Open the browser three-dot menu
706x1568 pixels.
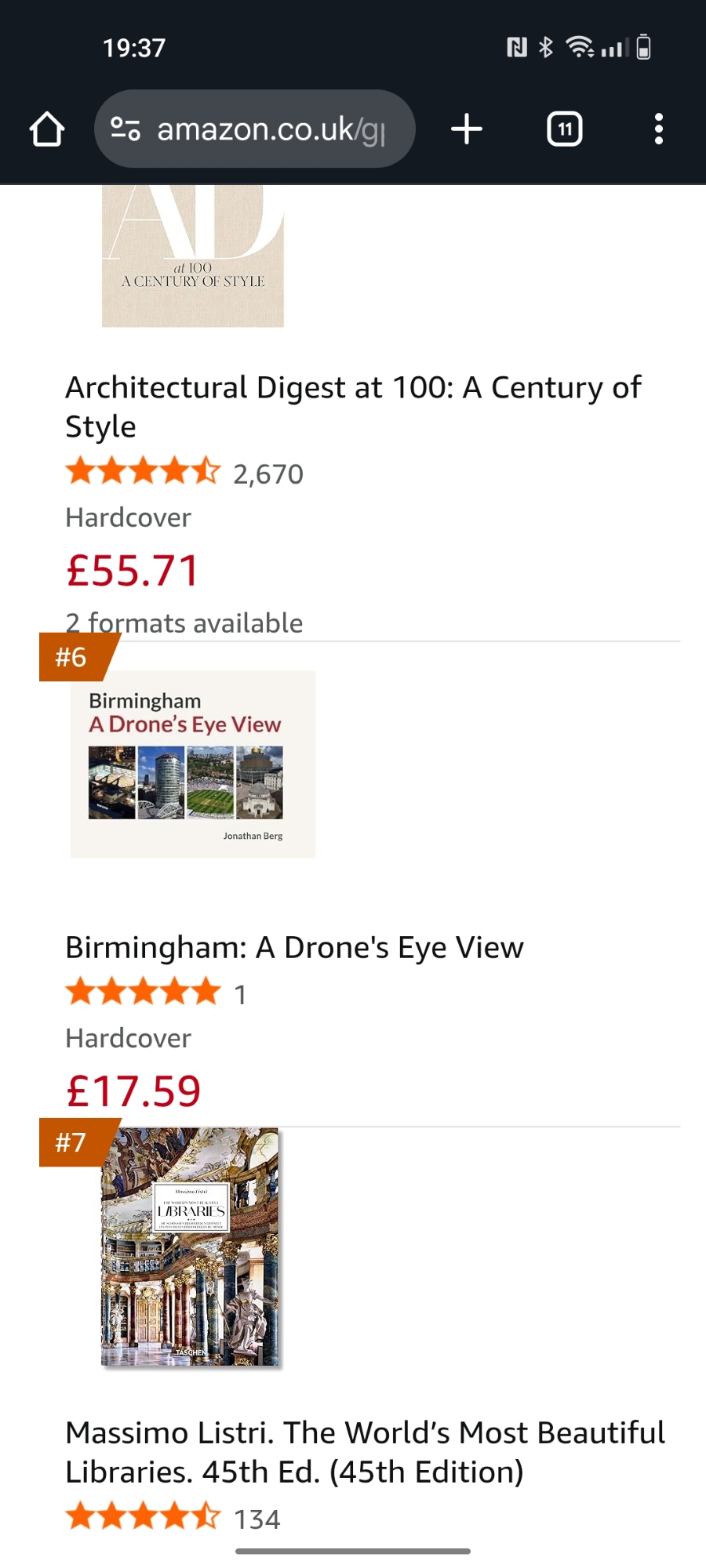pyautogui.click(x=659, y=129)
